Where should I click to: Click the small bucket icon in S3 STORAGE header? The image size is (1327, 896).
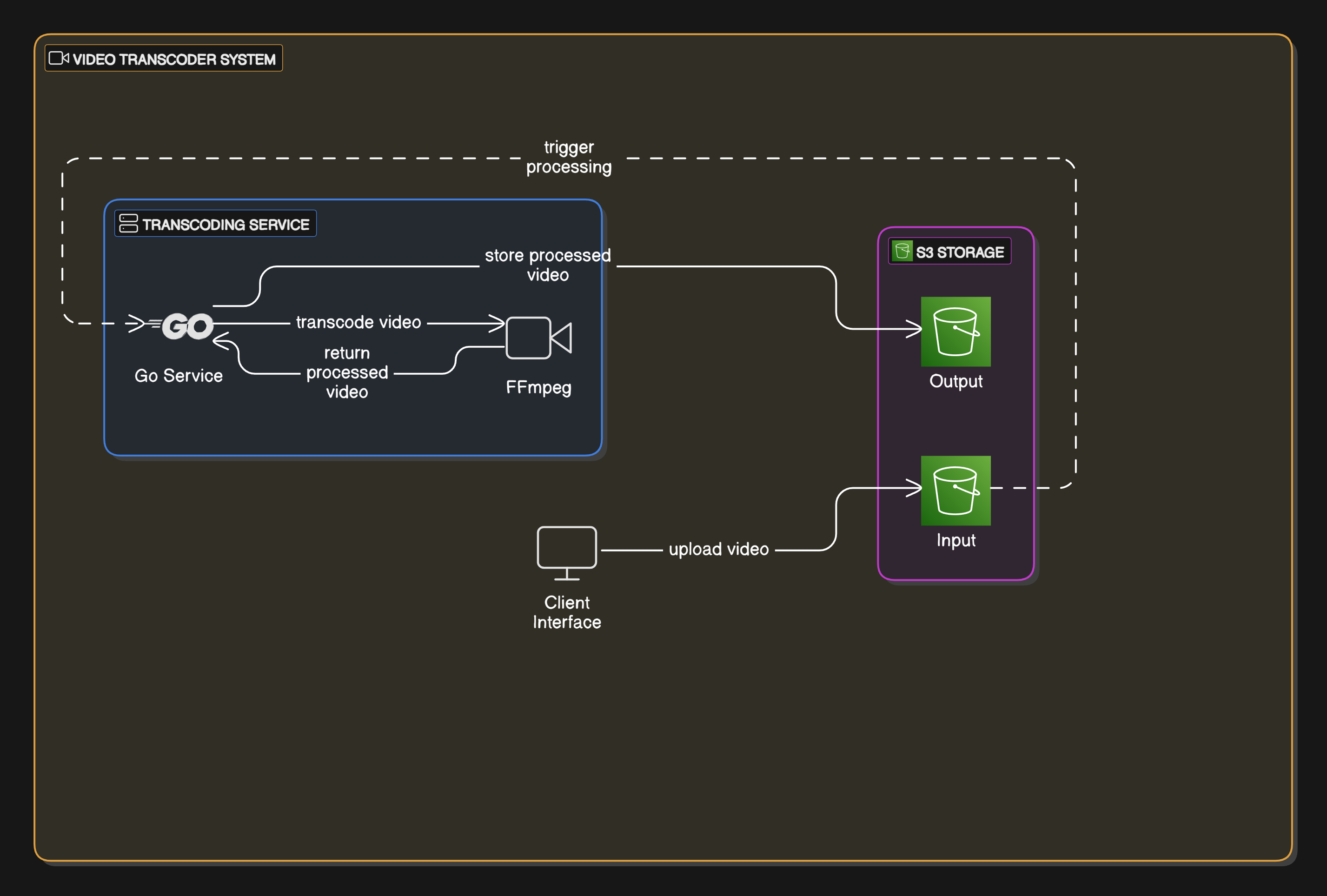pyautogui.click(x=902, y=251)
